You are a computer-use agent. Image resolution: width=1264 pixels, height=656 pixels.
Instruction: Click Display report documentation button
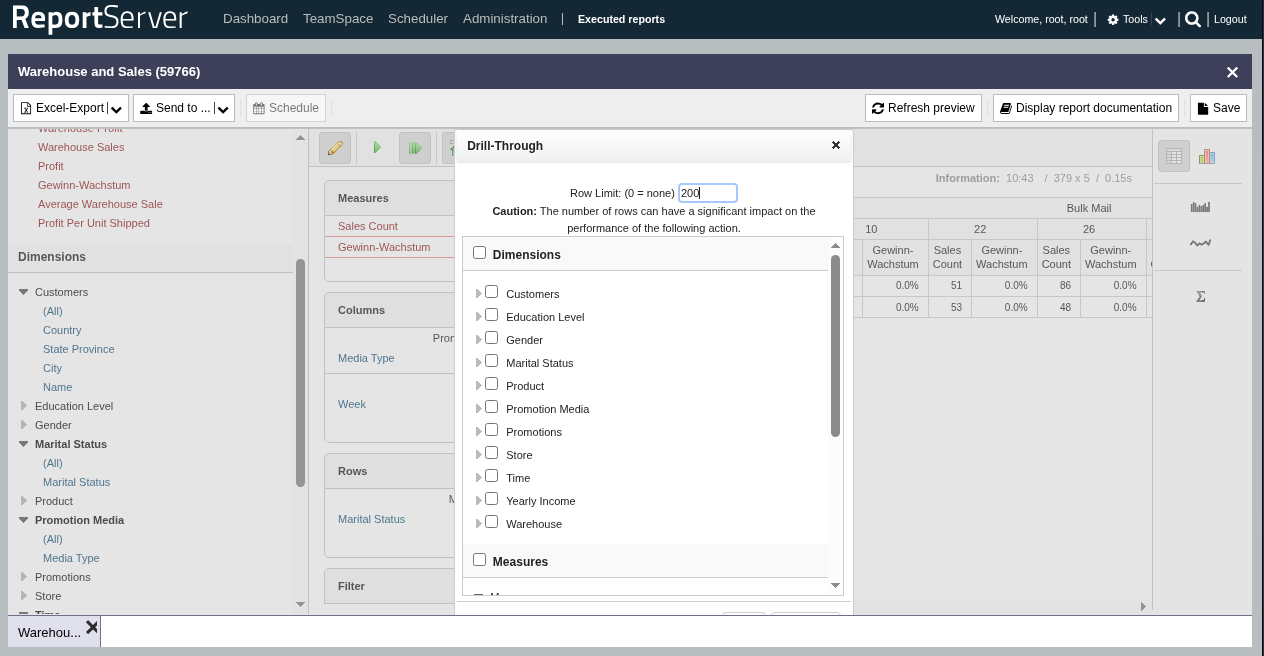[x=1085, y=108]
